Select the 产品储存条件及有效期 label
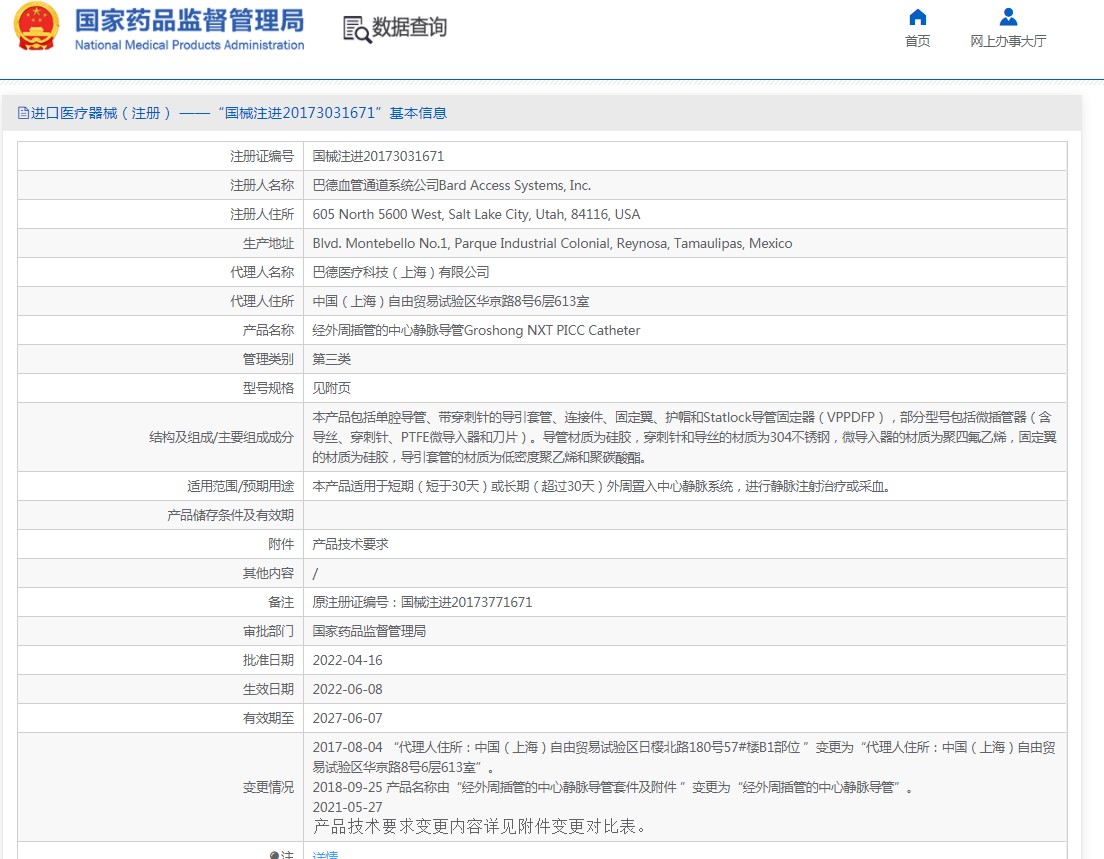This screenshot has height=859, width=1104. coord(230,515)
